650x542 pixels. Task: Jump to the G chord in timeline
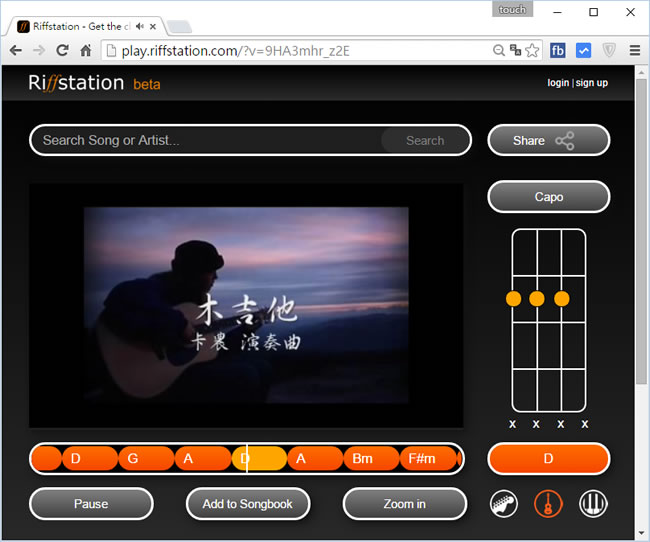tap(146, 459)
